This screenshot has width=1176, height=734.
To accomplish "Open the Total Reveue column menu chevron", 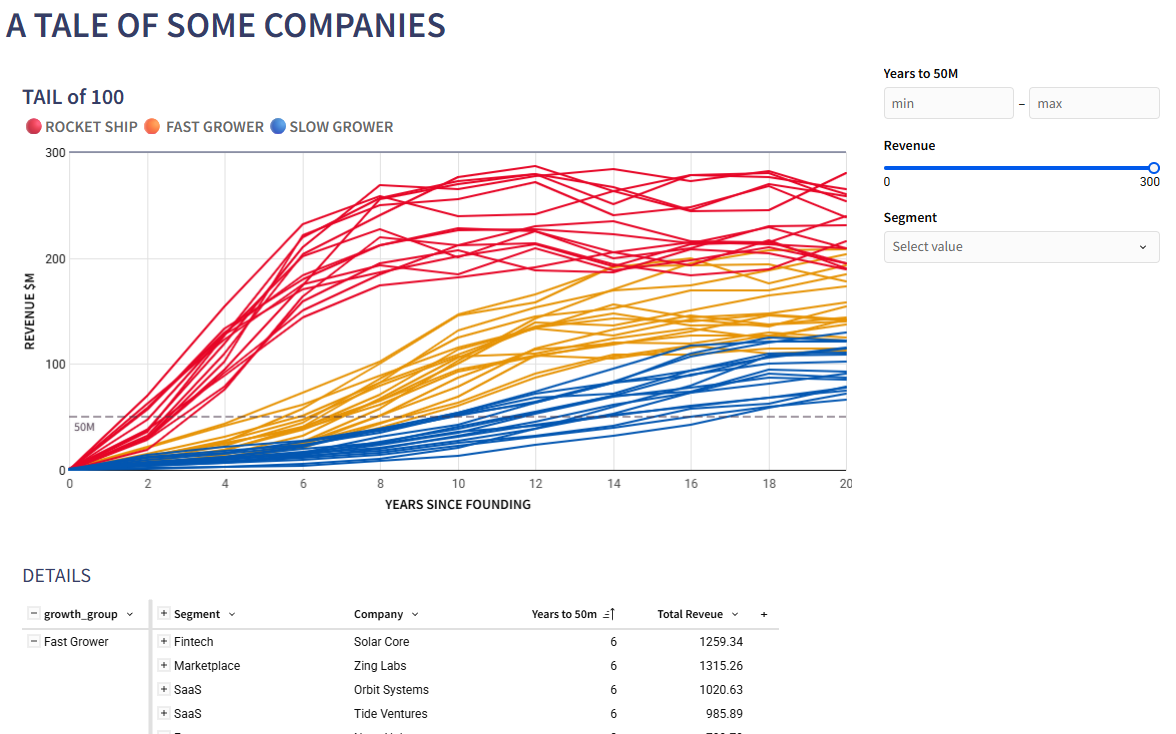I will (x=735, y=614).
